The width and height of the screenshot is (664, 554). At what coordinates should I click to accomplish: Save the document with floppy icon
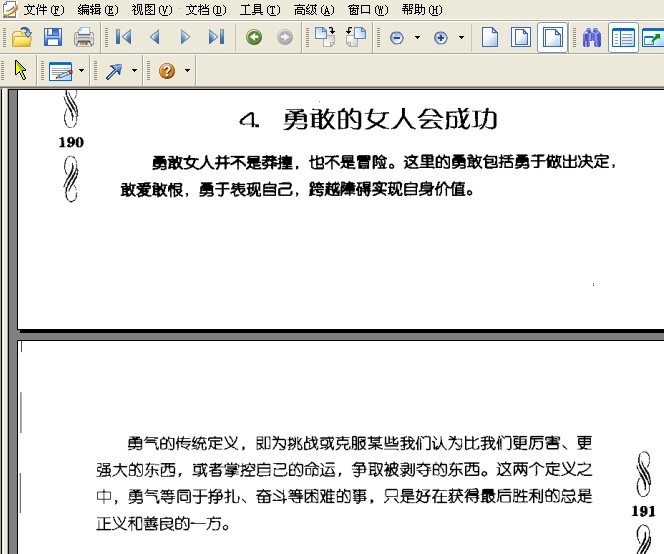[53, 37]
